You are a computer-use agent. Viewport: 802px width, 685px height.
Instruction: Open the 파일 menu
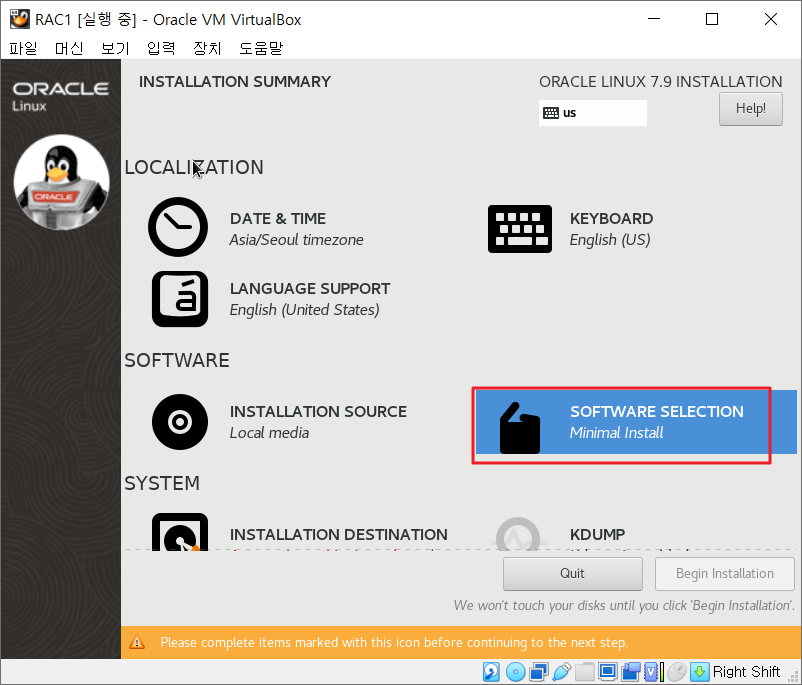click(23, 48)
